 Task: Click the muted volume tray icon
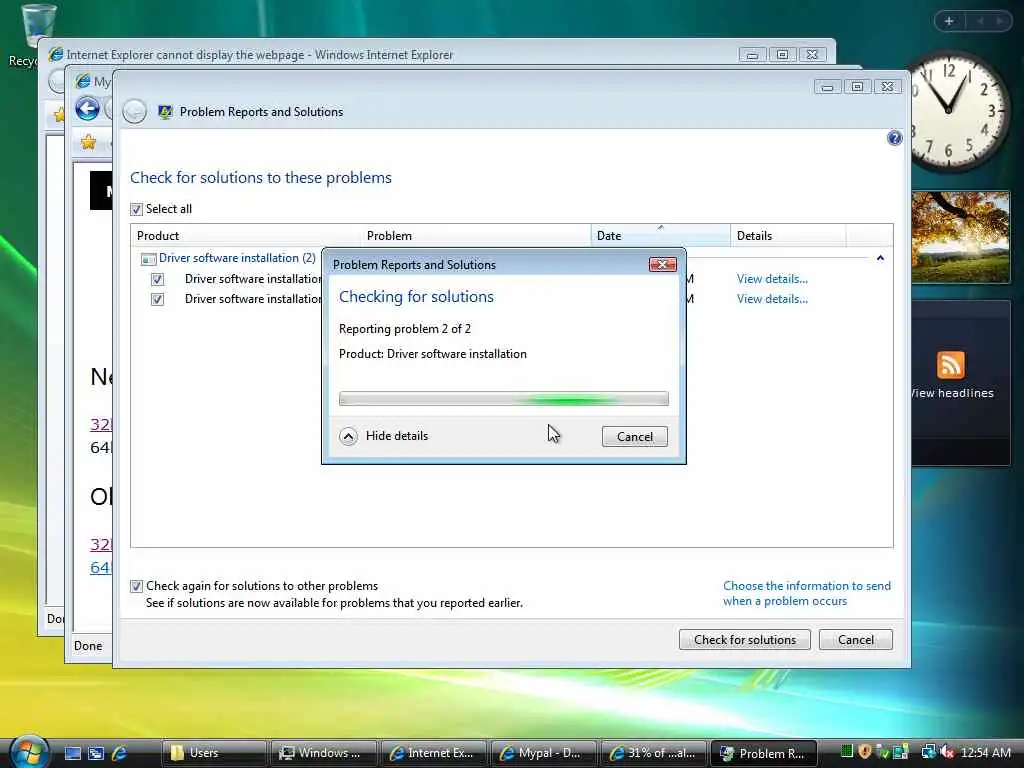click(x=947, y=752)
